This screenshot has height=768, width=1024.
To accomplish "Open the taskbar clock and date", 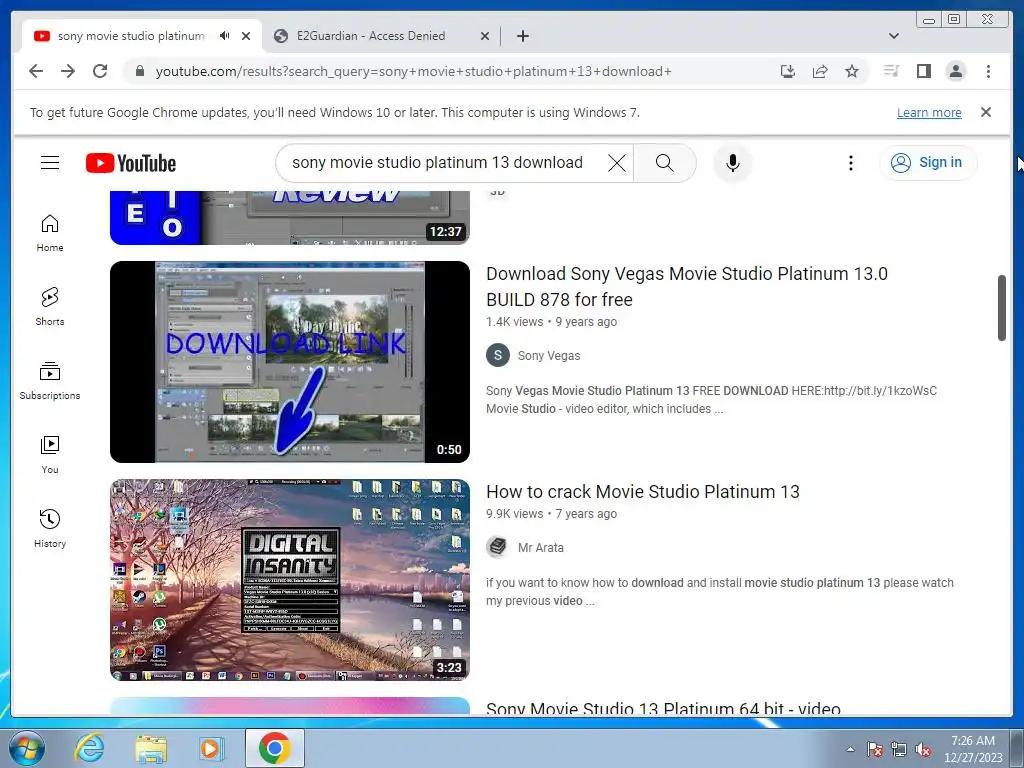I will coord(973,749).
